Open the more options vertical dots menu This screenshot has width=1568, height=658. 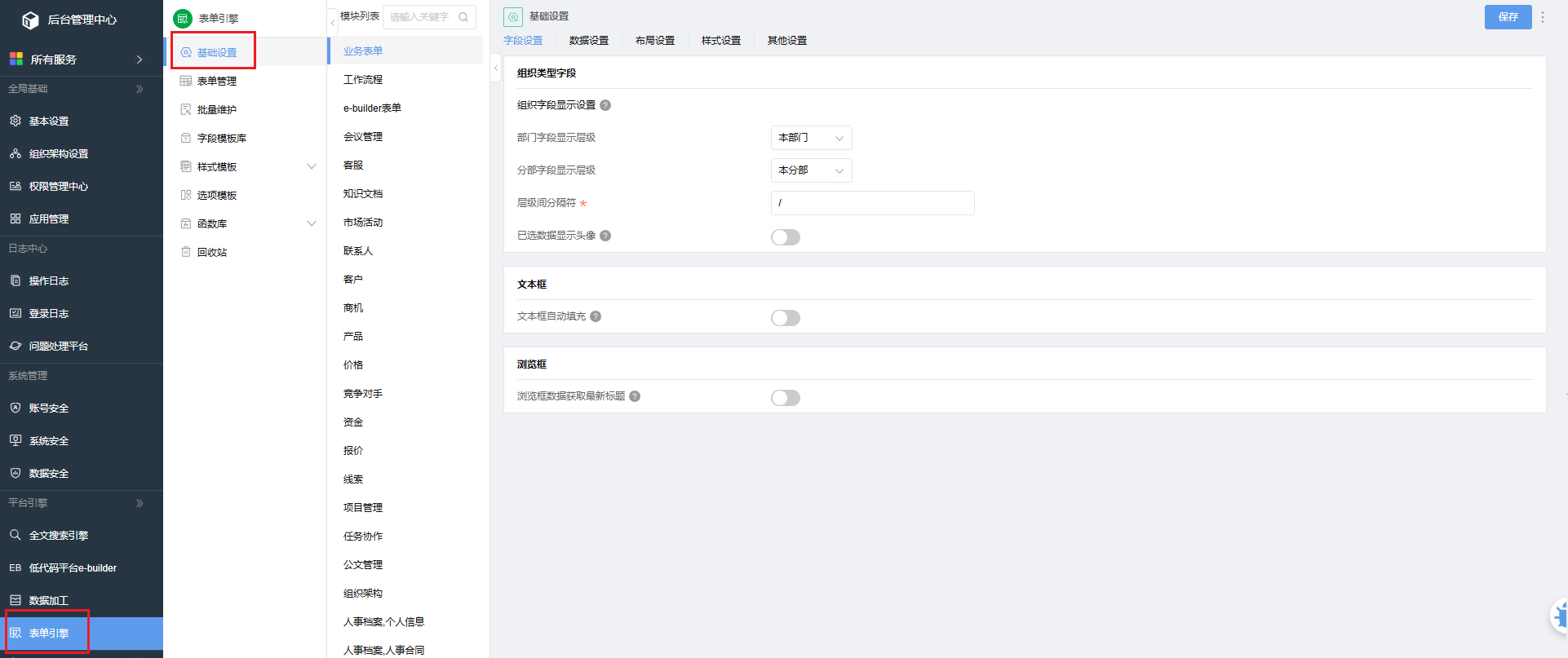(x=1542, y=16)
